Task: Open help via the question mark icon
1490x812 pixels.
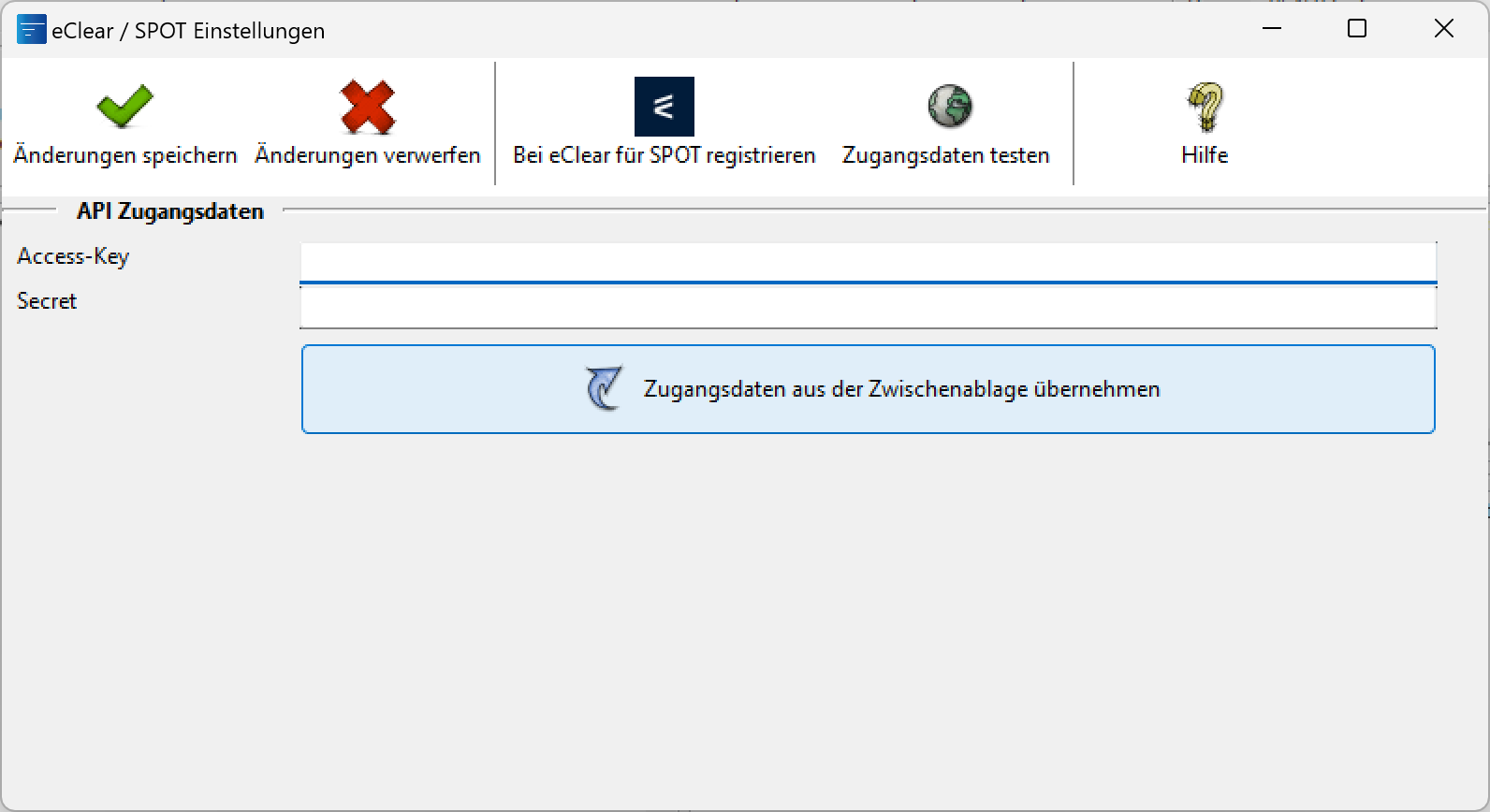Action: [1205, 107]
